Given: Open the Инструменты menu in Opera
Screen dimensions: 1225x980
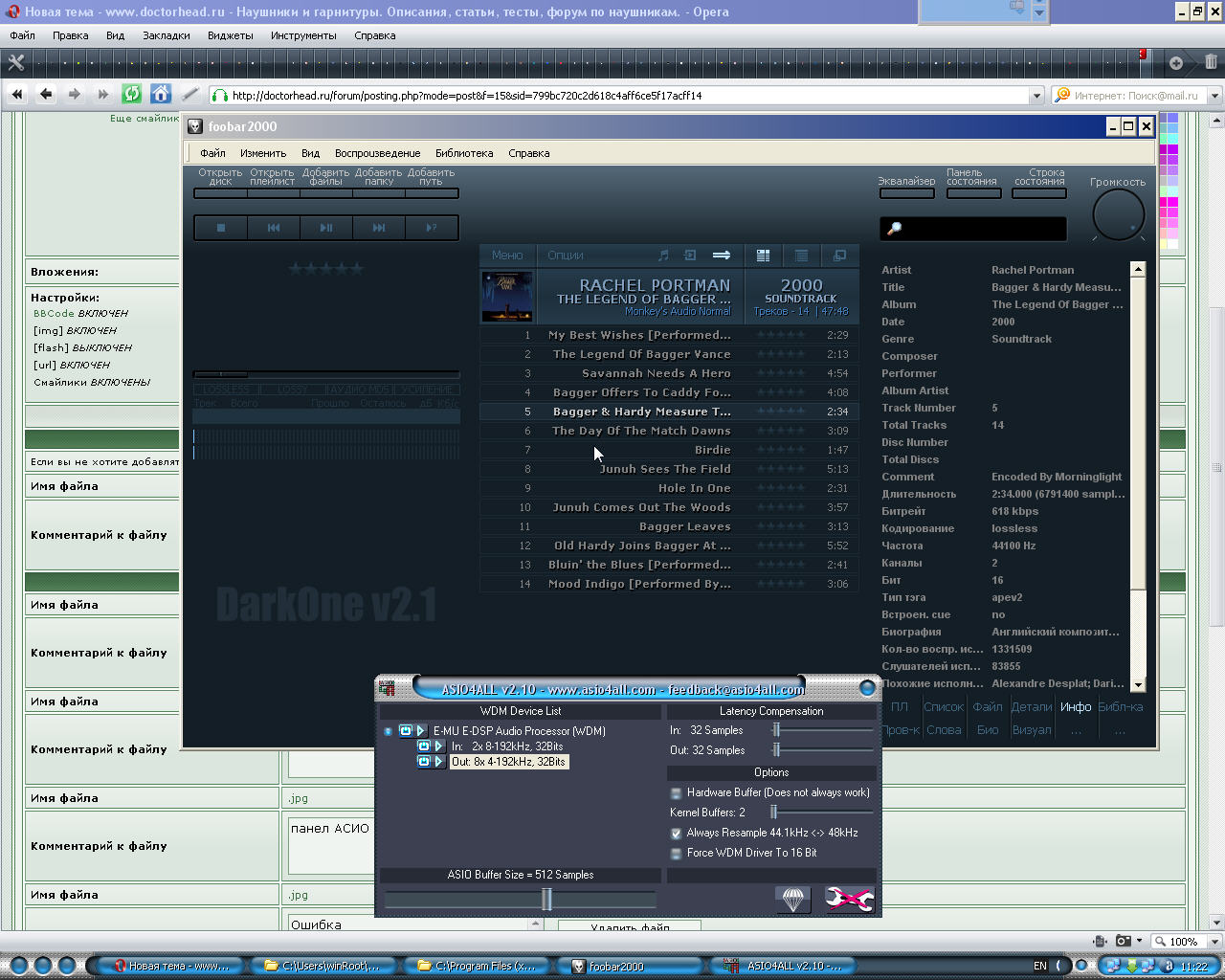Looking at the screenshot, I should coord(303,35).
